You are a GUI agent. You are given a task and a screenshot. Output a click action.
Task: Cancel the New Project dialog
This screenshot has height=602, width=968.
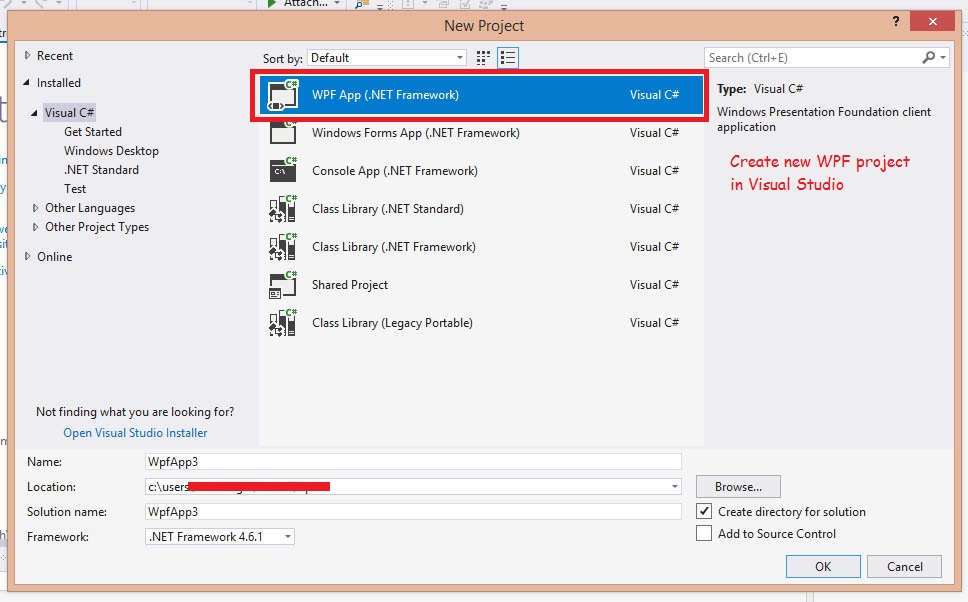[x=904, y=566]
